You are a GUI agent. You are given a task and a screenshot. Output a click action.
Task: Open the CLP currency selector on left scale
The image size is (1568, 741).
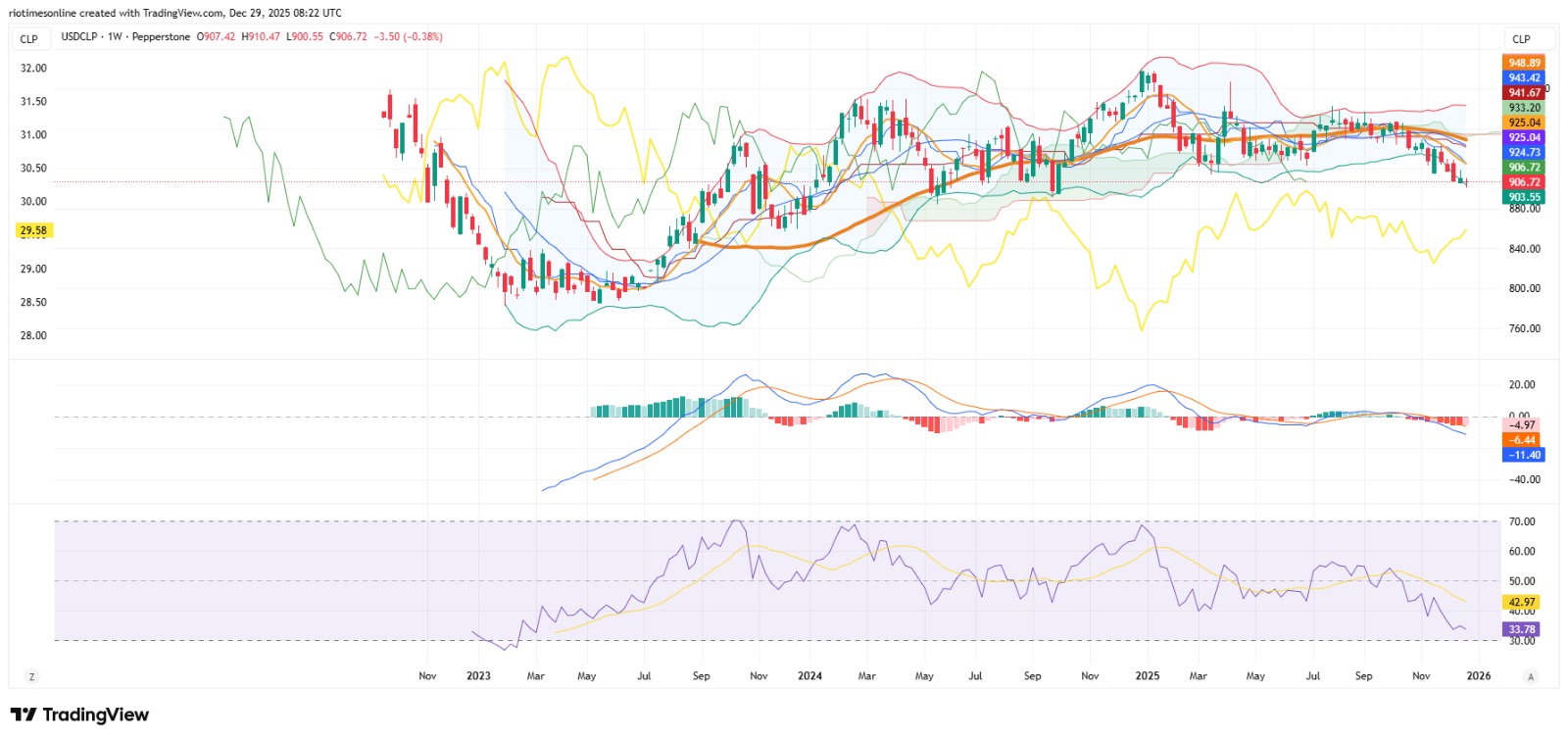tap(29, 39)
